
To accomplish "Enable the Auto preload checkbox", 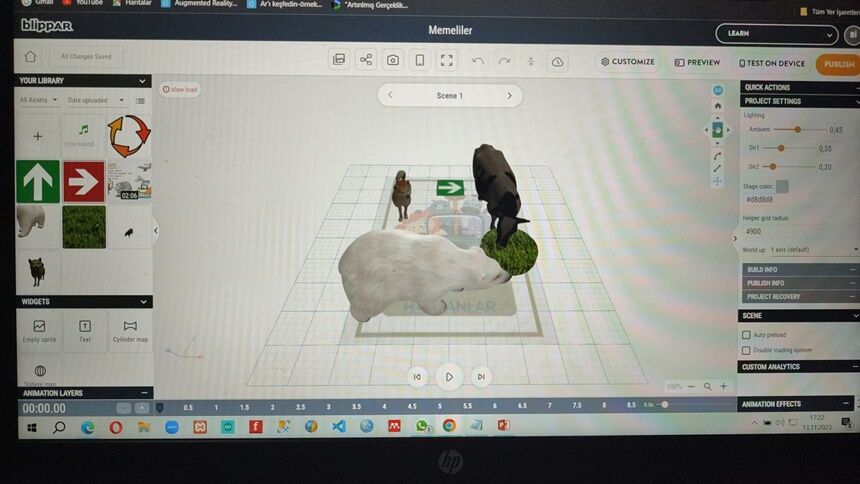I will [x=746, y=335].
